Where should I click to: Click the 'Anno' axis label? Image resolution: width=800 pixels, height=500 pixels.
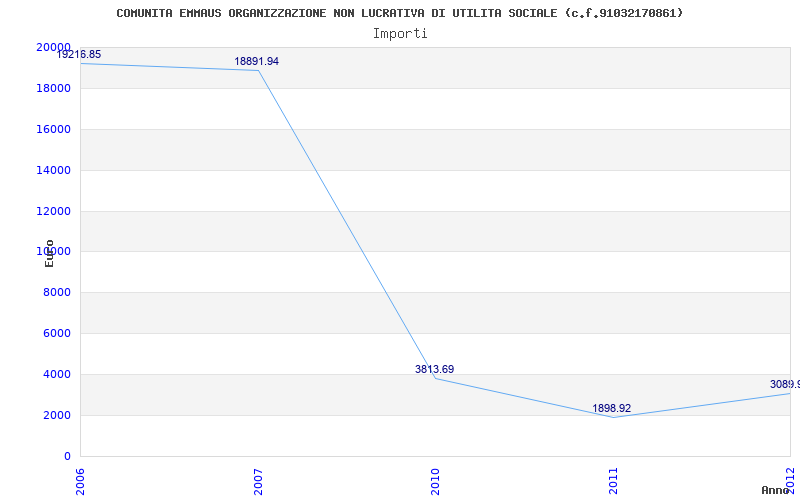(x=776, y=490)
